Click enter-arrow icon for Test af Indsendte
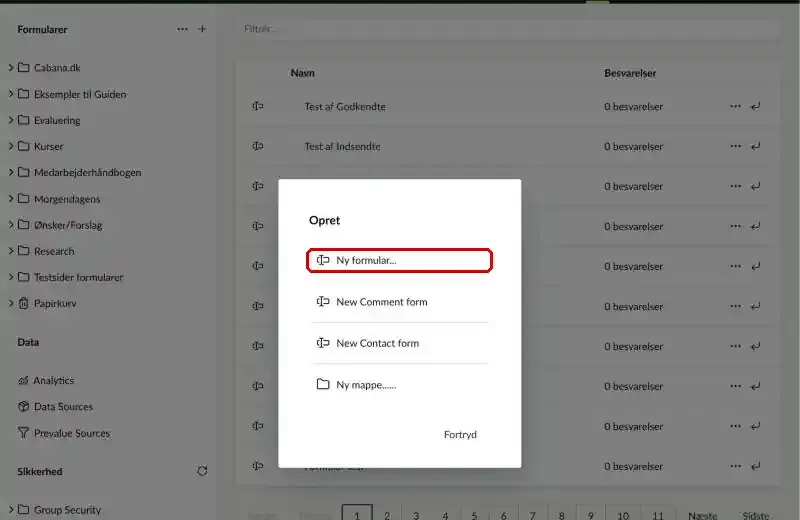The width and height of the screenshot is (800, 520). click(x=756, y=146)
